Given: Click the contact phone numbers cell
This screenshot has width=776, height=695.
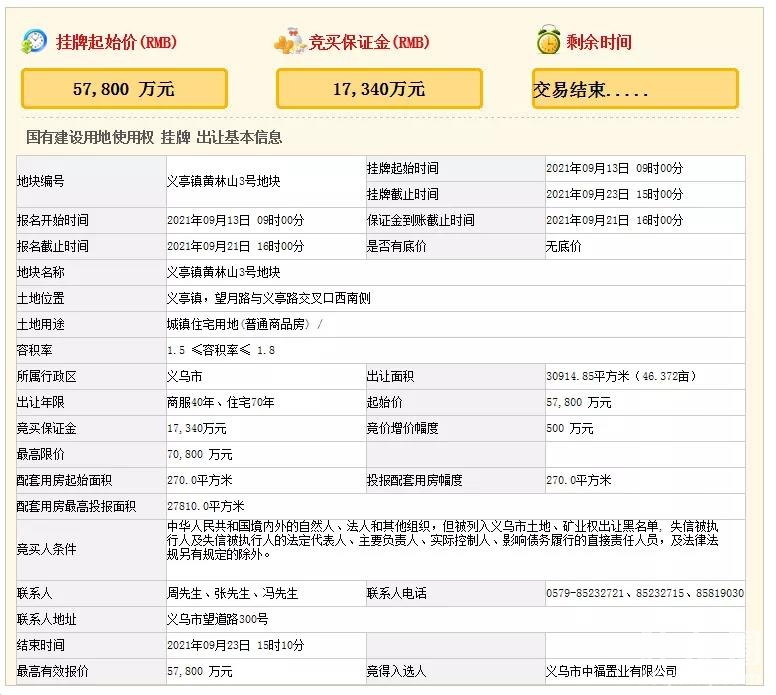Looking at the screenshot, I should [x=644, y=593].
